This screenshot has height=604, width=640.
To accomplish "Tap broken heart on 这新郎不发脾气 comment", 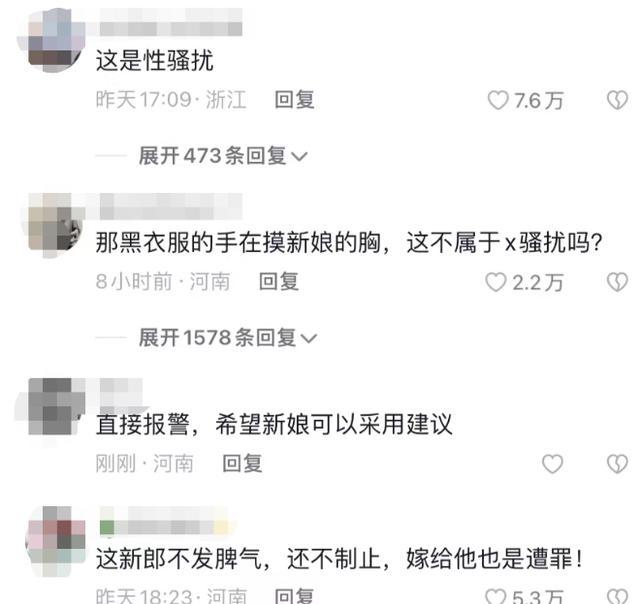I will tap(617, 596).
